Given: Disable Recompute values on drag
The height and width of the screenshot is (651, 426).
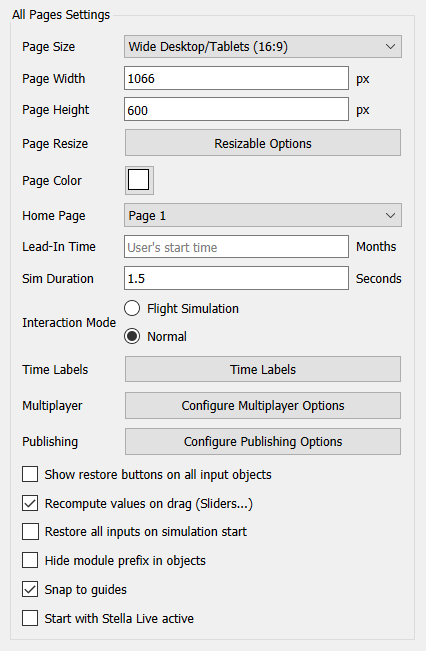Looking at the screenshot, I should (30, 503).
